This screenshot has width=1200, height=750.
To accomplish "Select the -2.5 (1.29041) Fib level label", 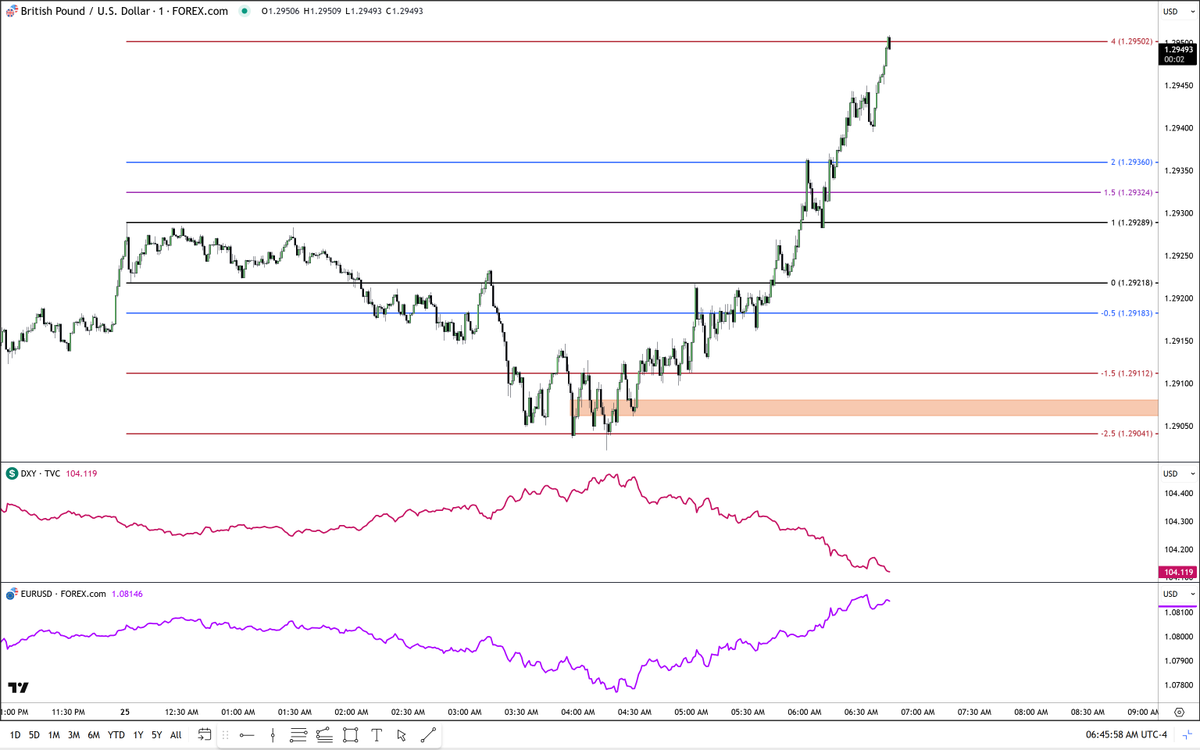I will pos(1129,434).
